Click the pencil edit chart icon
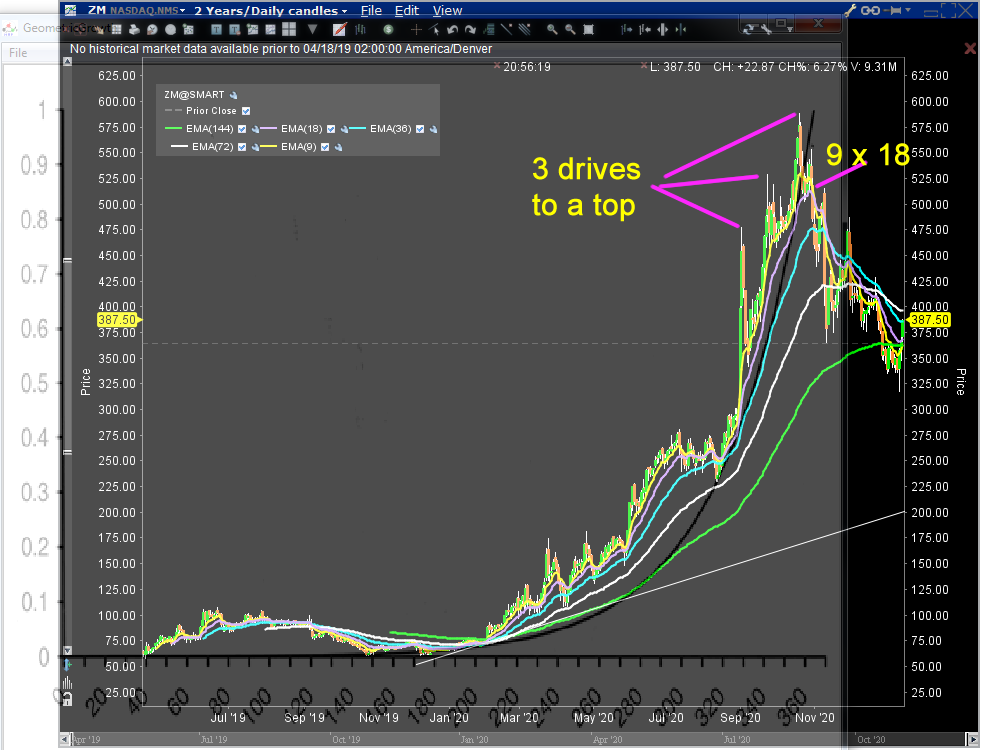This screenshot has height=750, width=992. coord(340,29)
